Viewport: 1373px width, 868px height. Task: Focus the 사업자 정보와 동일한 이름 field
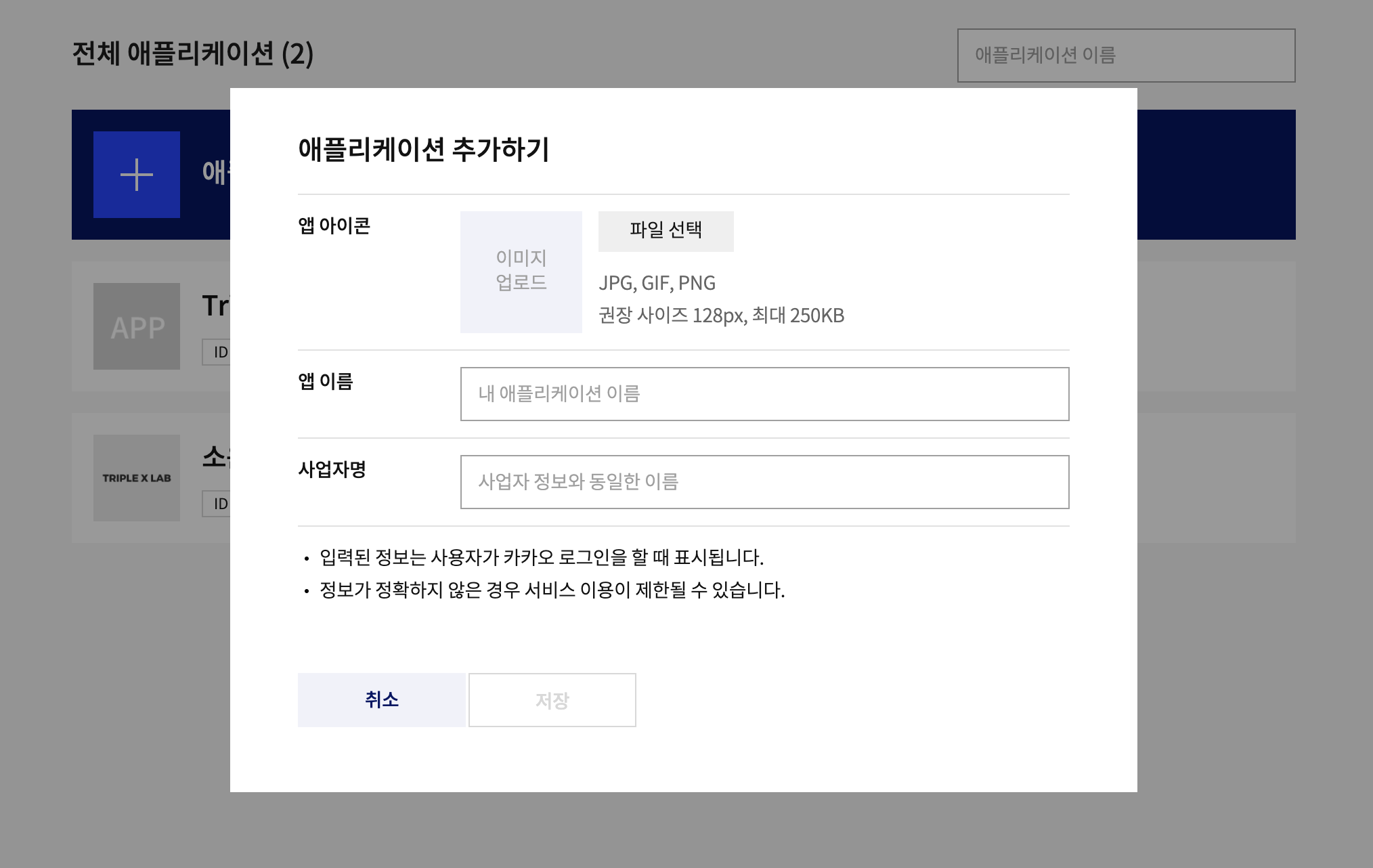[764, 482]
